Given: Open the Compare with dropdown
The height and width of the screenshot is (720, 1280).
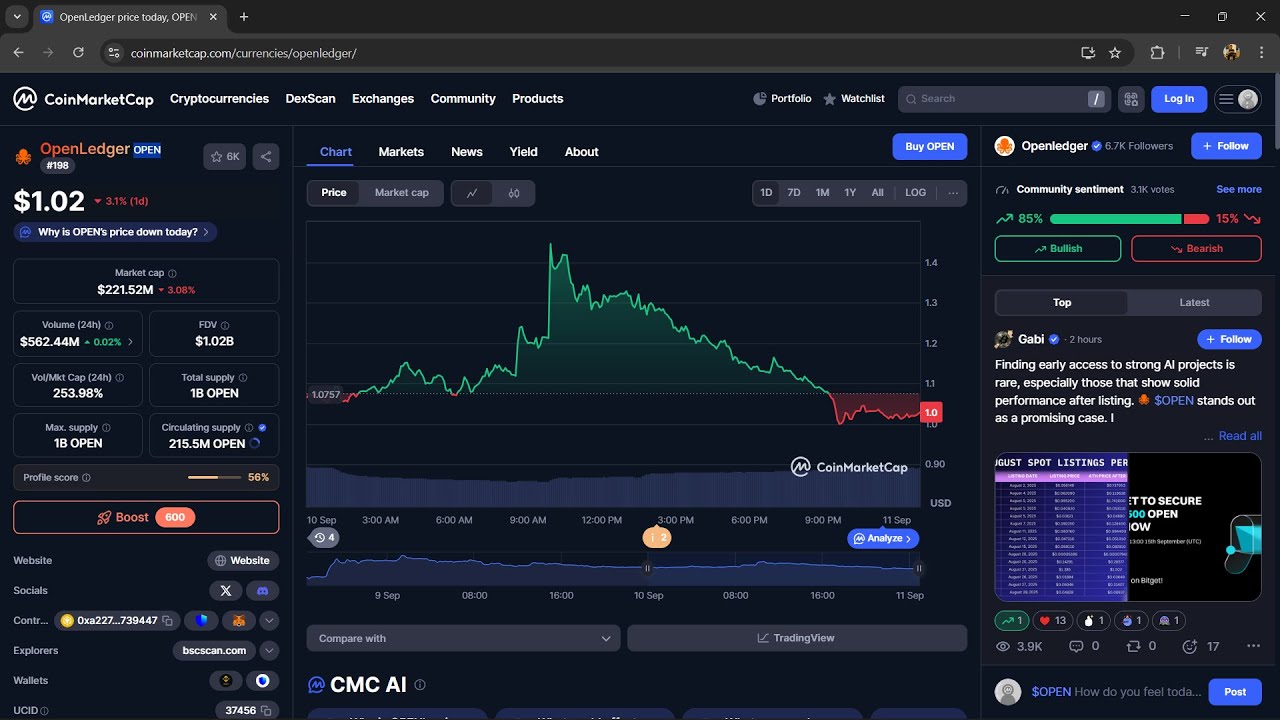Looking at the screenshot, I should tap(464, 638).
